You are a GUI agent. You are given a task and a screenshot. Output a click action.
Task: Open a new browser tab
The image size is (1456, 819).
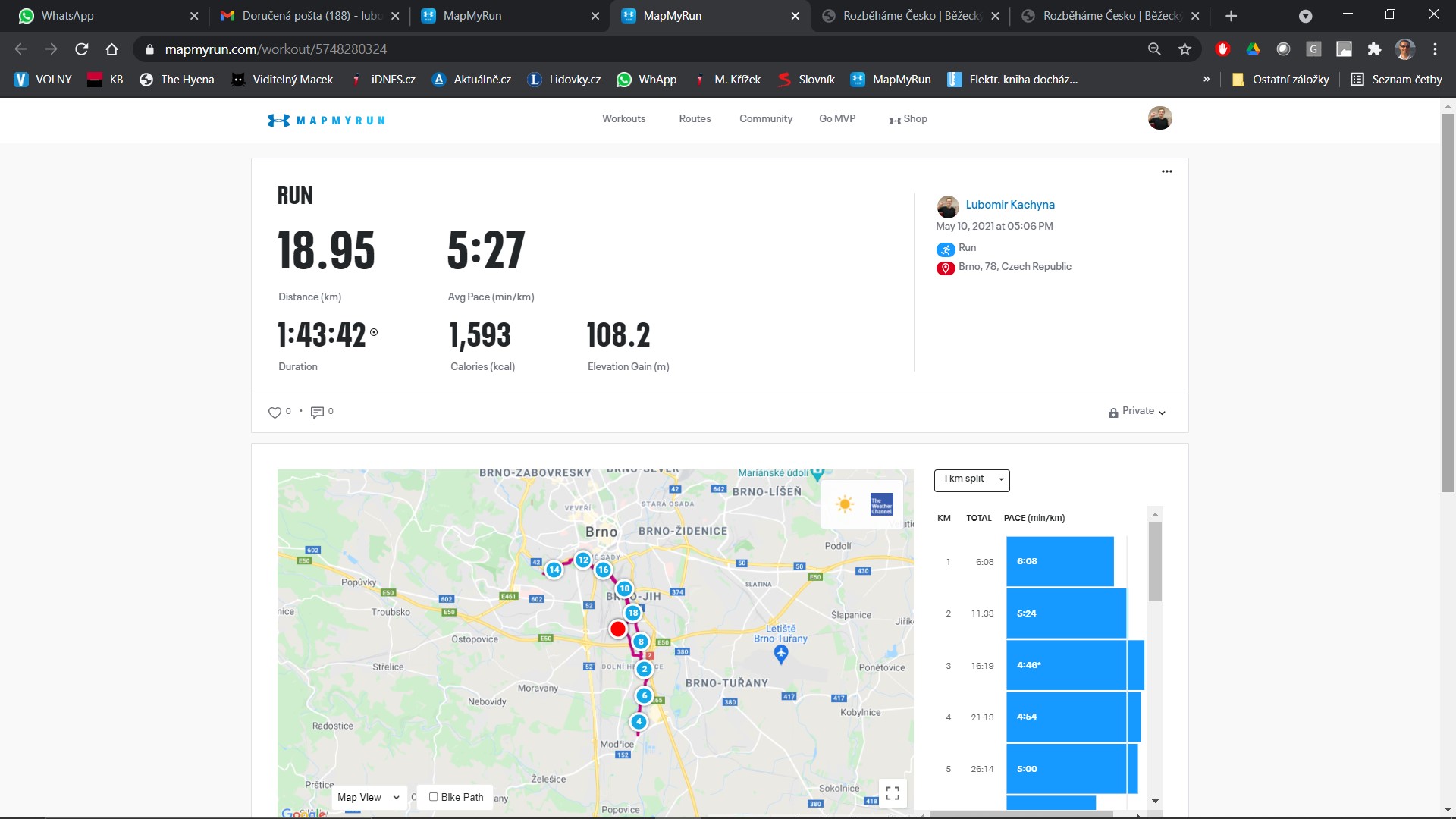[1231, 16]
